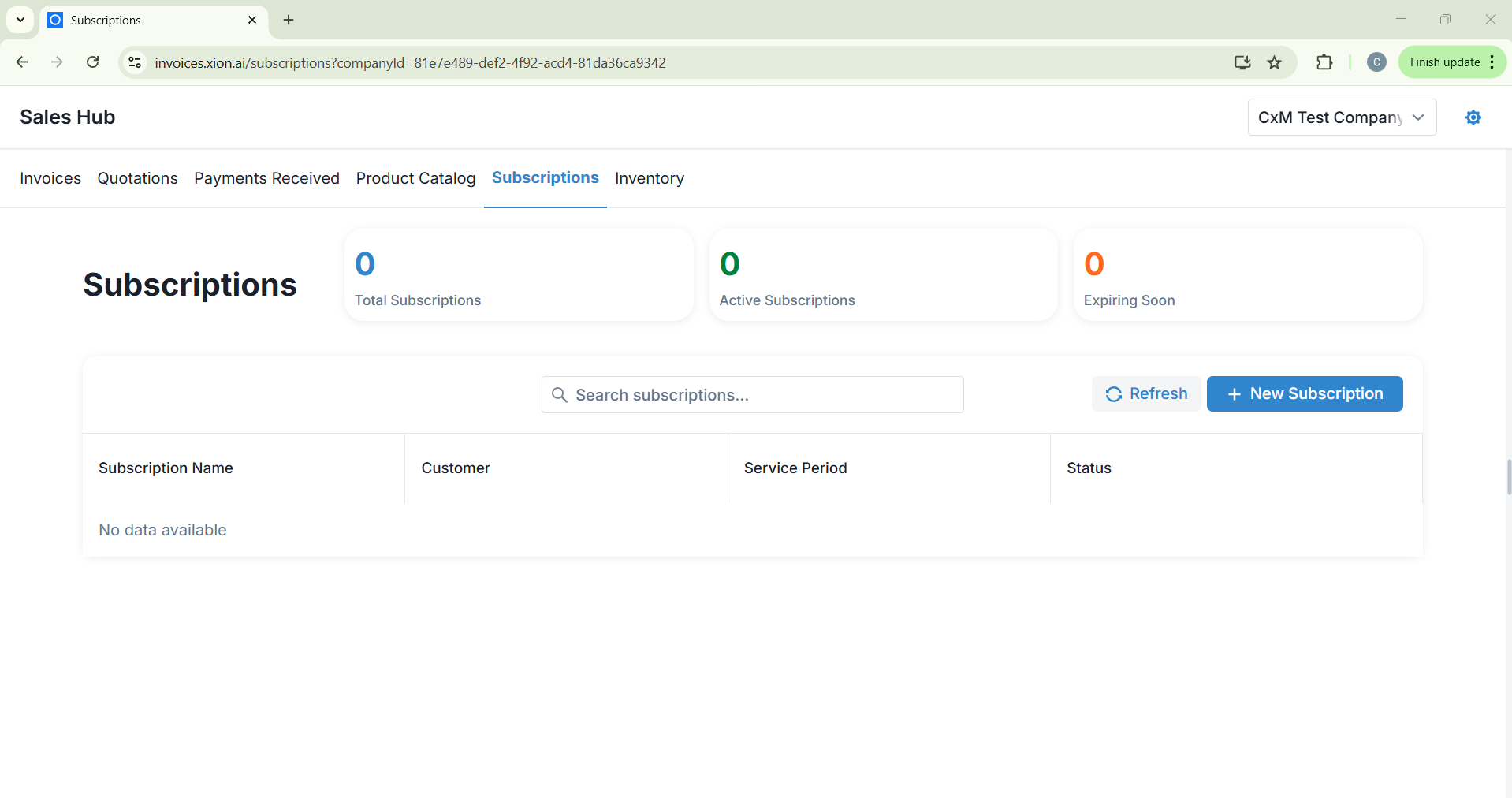Go back with the browser back arrow
1512x798 pixels.
[x=22, y=62]
